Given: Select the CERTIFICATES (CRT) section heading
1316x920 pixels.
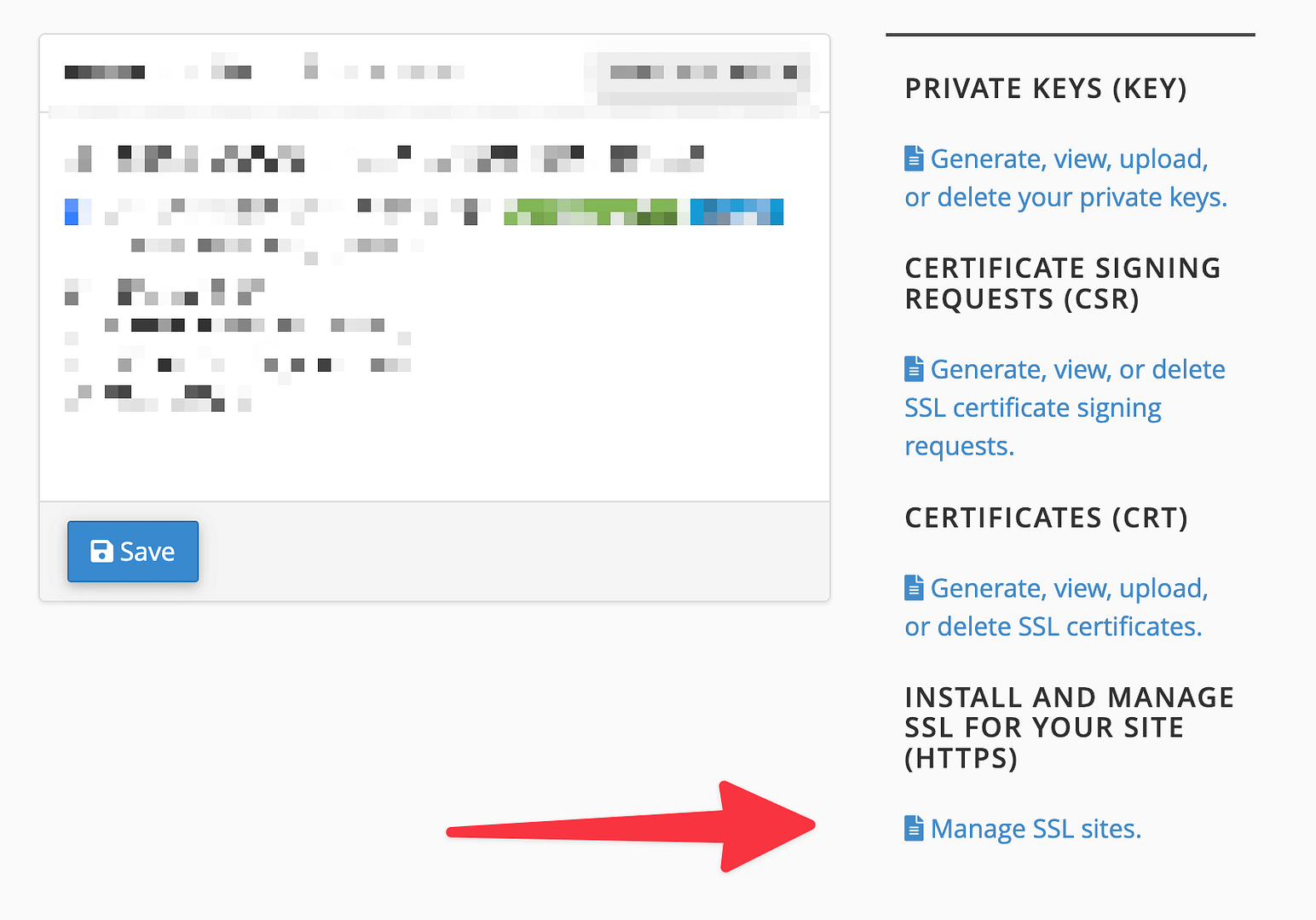Looking at the screenshot, I should click(x=1046, y=517).
